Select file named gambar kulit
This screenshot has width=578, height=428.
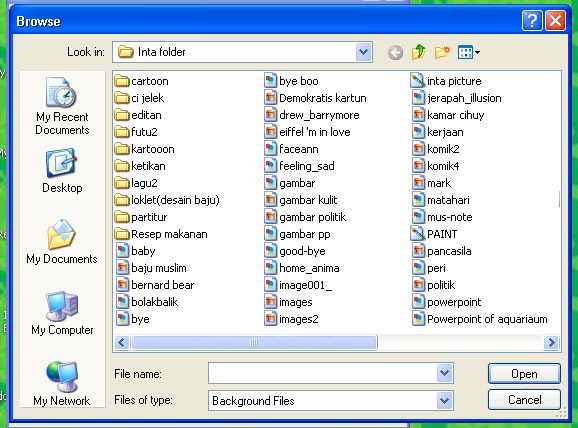click(301, 200)
